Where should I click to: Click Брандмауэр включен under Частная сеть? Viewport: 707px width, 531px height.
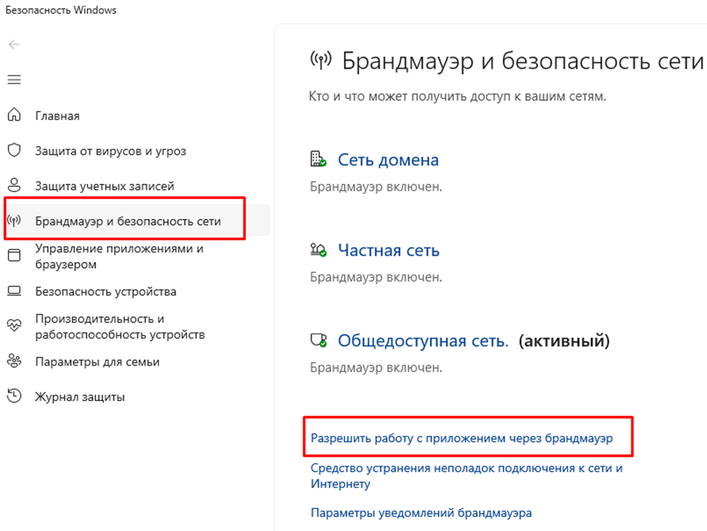pos(376,277)
